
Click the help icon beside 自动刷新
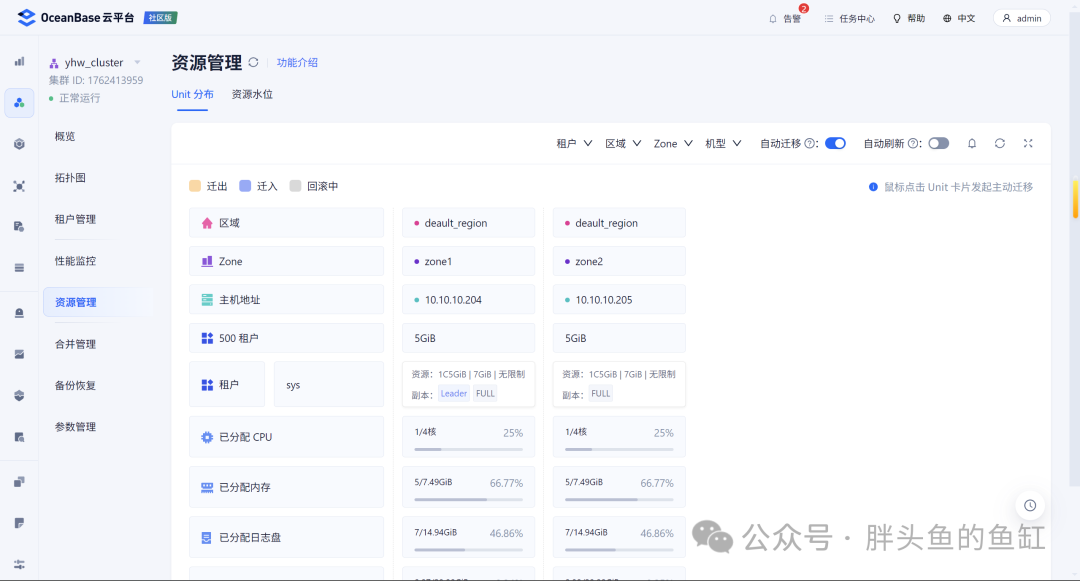click(x=913, y=143)
